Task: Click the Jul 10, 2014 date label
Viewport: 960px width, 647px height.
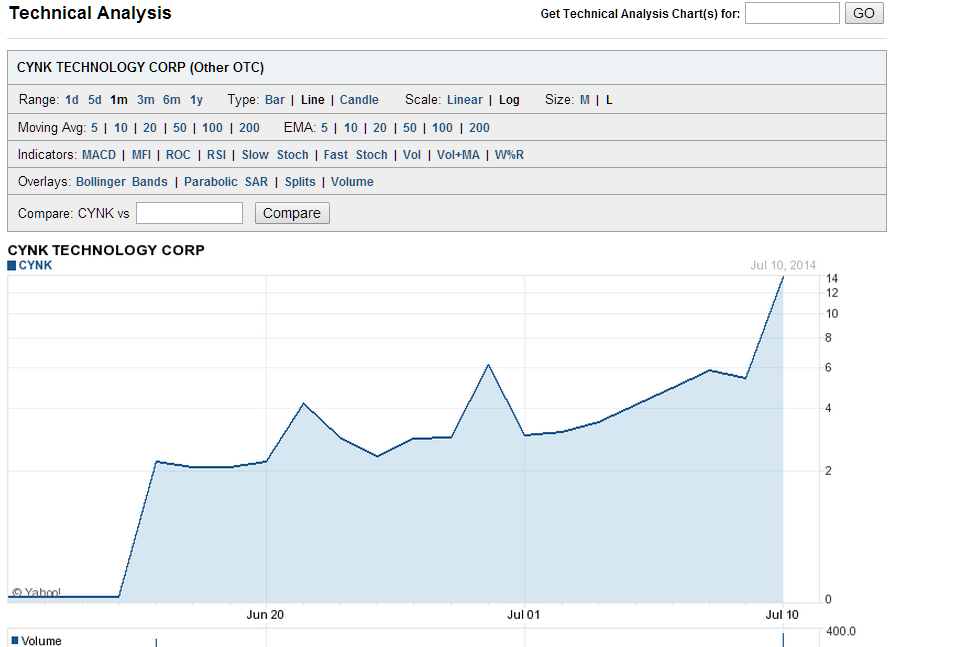Action: 783,265
